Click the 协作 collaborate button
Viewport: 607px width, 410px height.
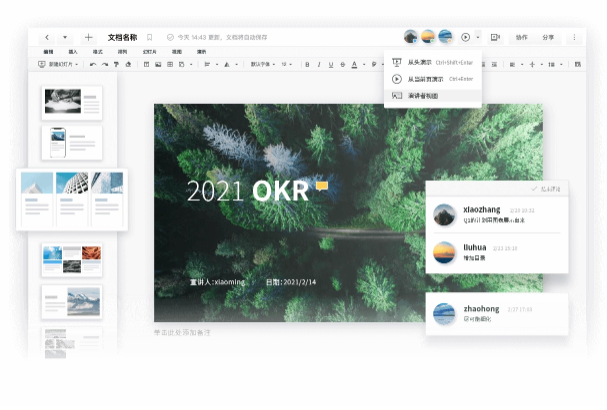521,37
